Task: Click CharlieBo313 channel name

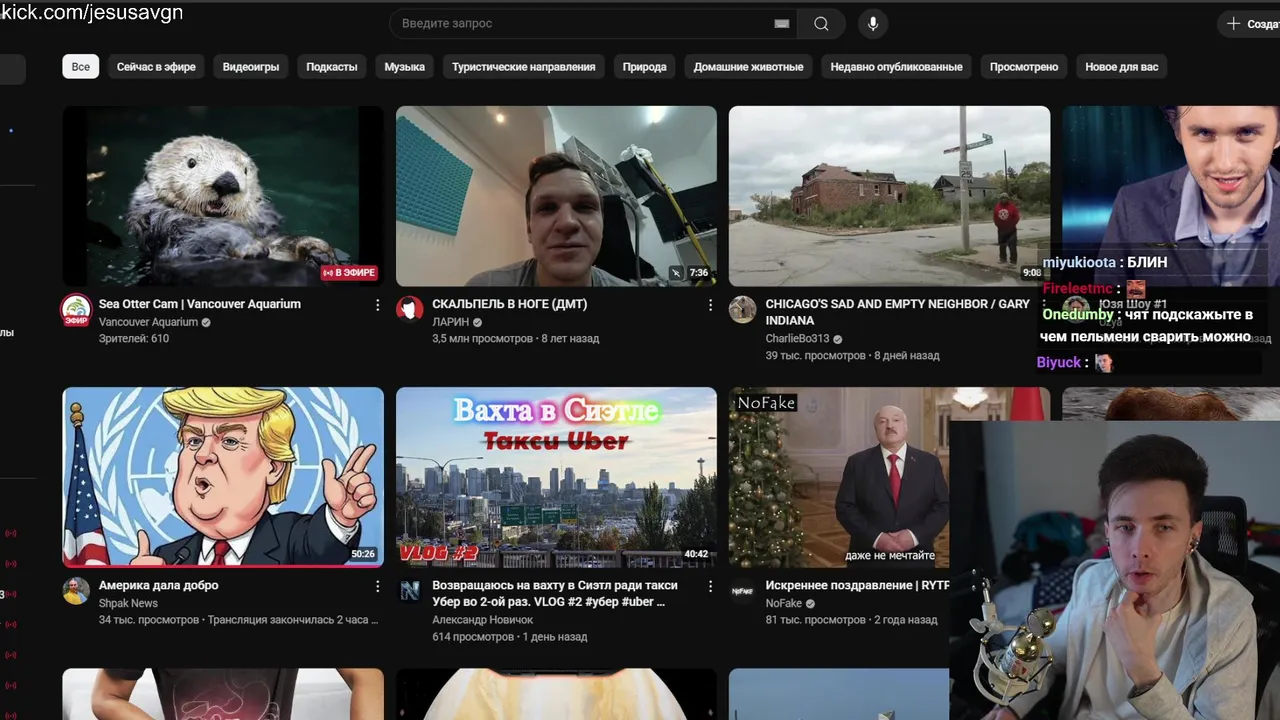Action: 797,339
